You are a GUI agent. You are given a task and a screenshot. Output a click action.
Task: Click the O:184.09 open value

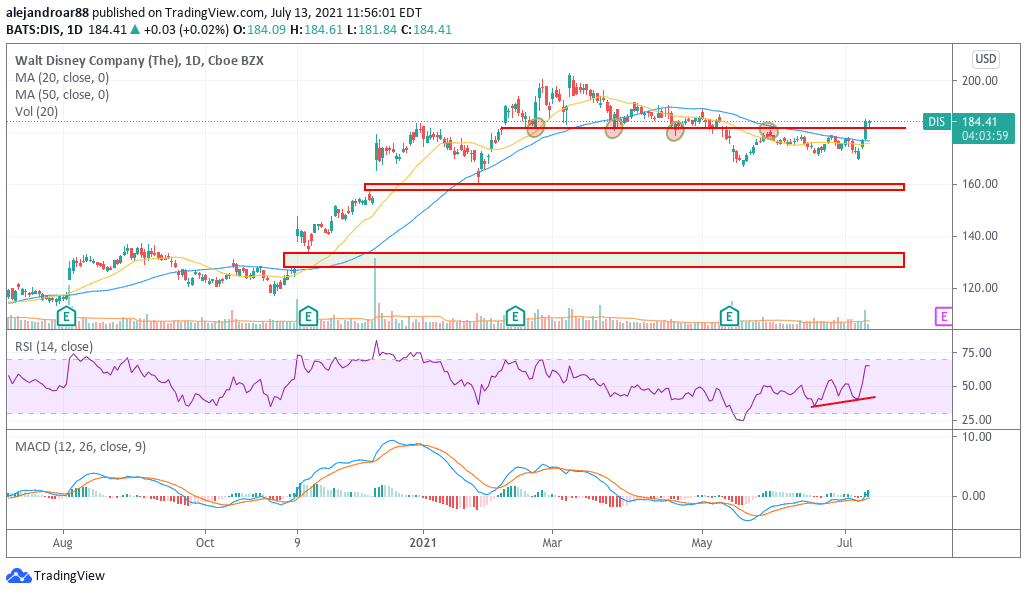coord(259,29)
